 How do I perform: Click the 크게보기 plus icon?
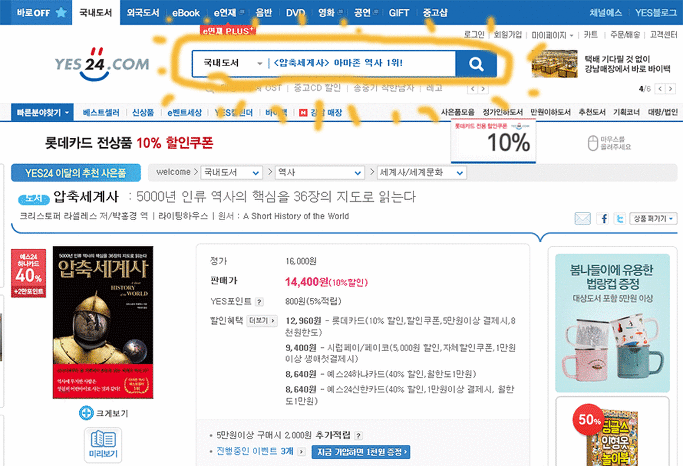point(86,413)
